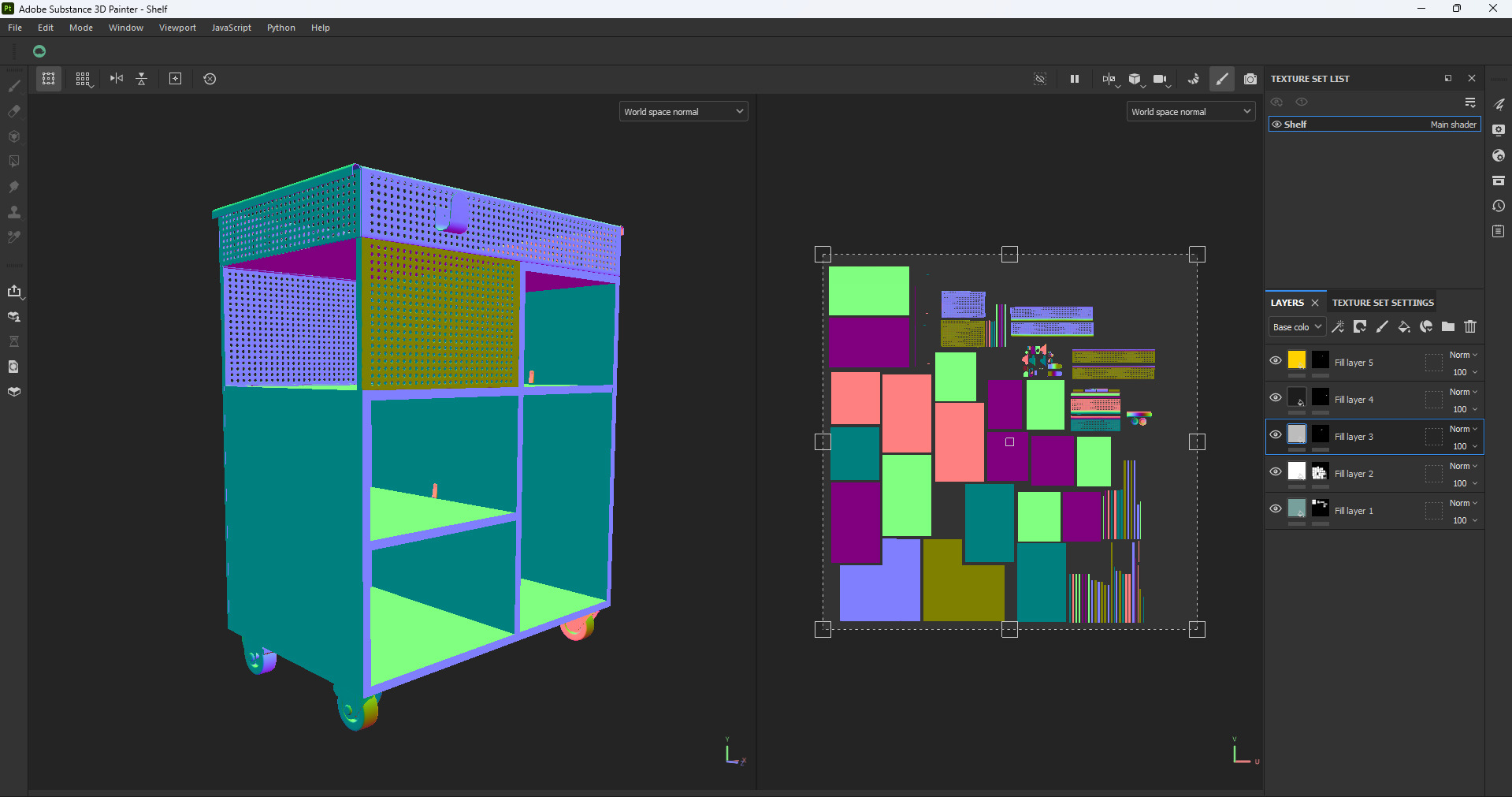This screenshot has width=1512, height=797.
Task: Open the Base color channel dropdown
Action: [x=1297, y=327]
